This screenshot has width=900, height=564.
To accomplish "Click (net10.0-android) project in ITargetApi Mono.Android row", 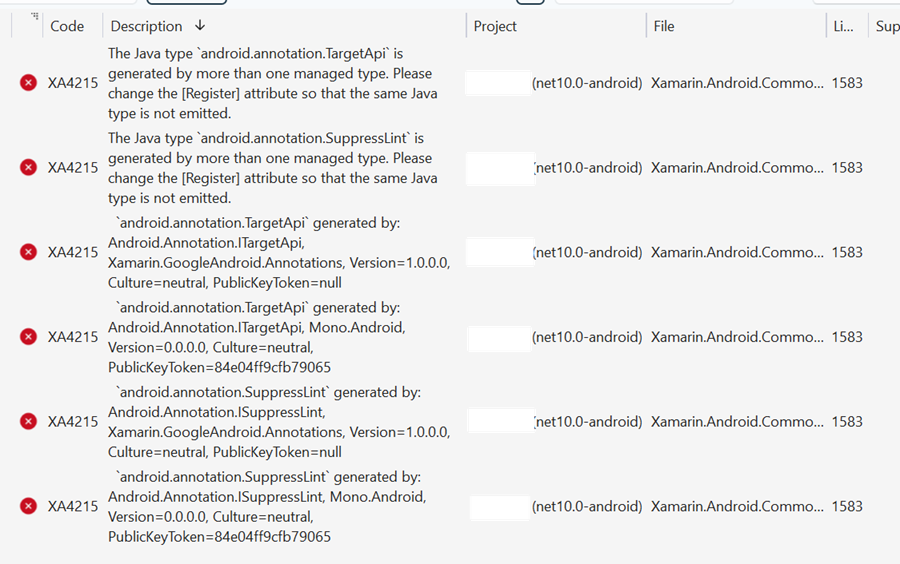I will click(587, 337).
